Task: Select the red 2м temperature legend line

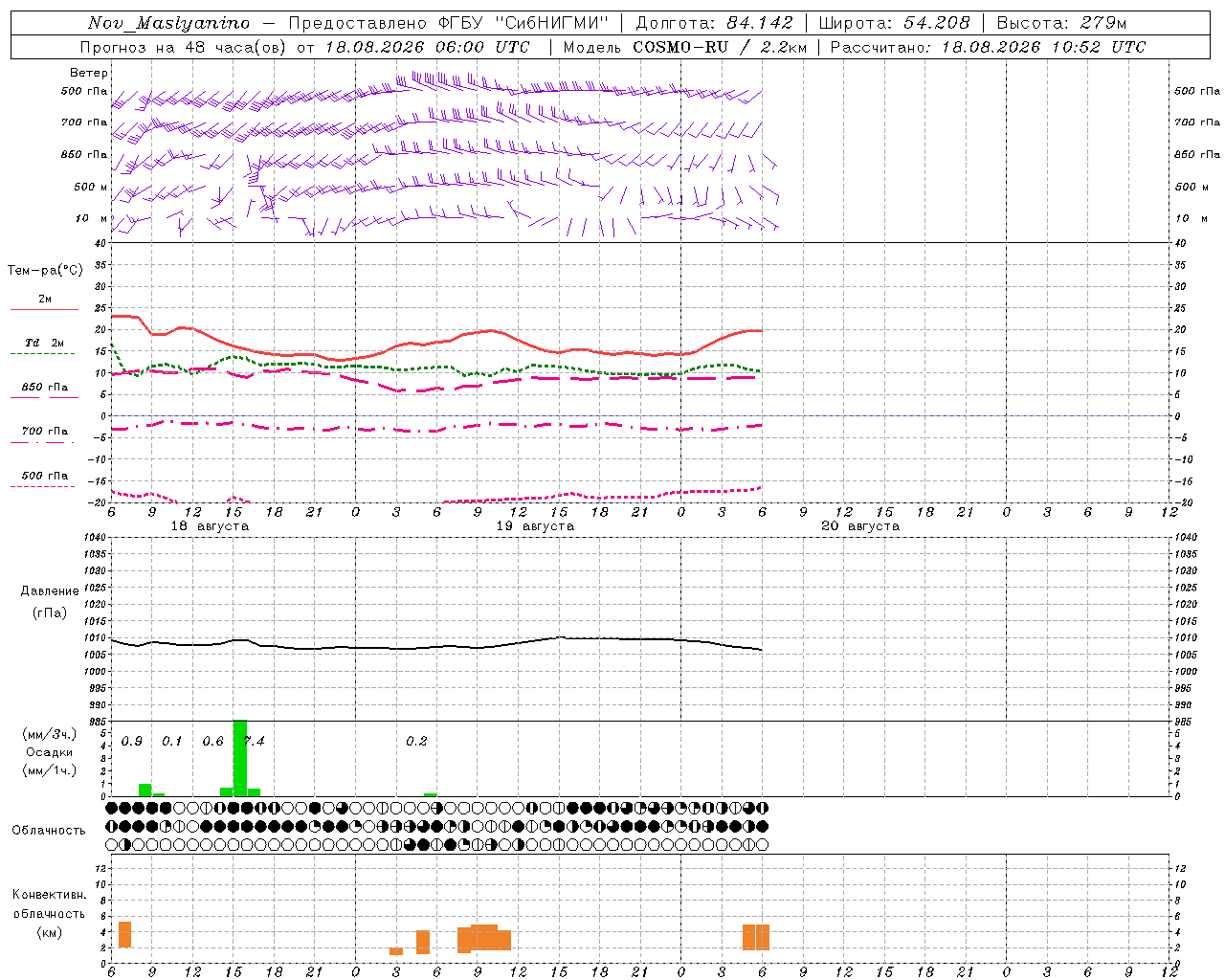Action: tap(44, 309)
